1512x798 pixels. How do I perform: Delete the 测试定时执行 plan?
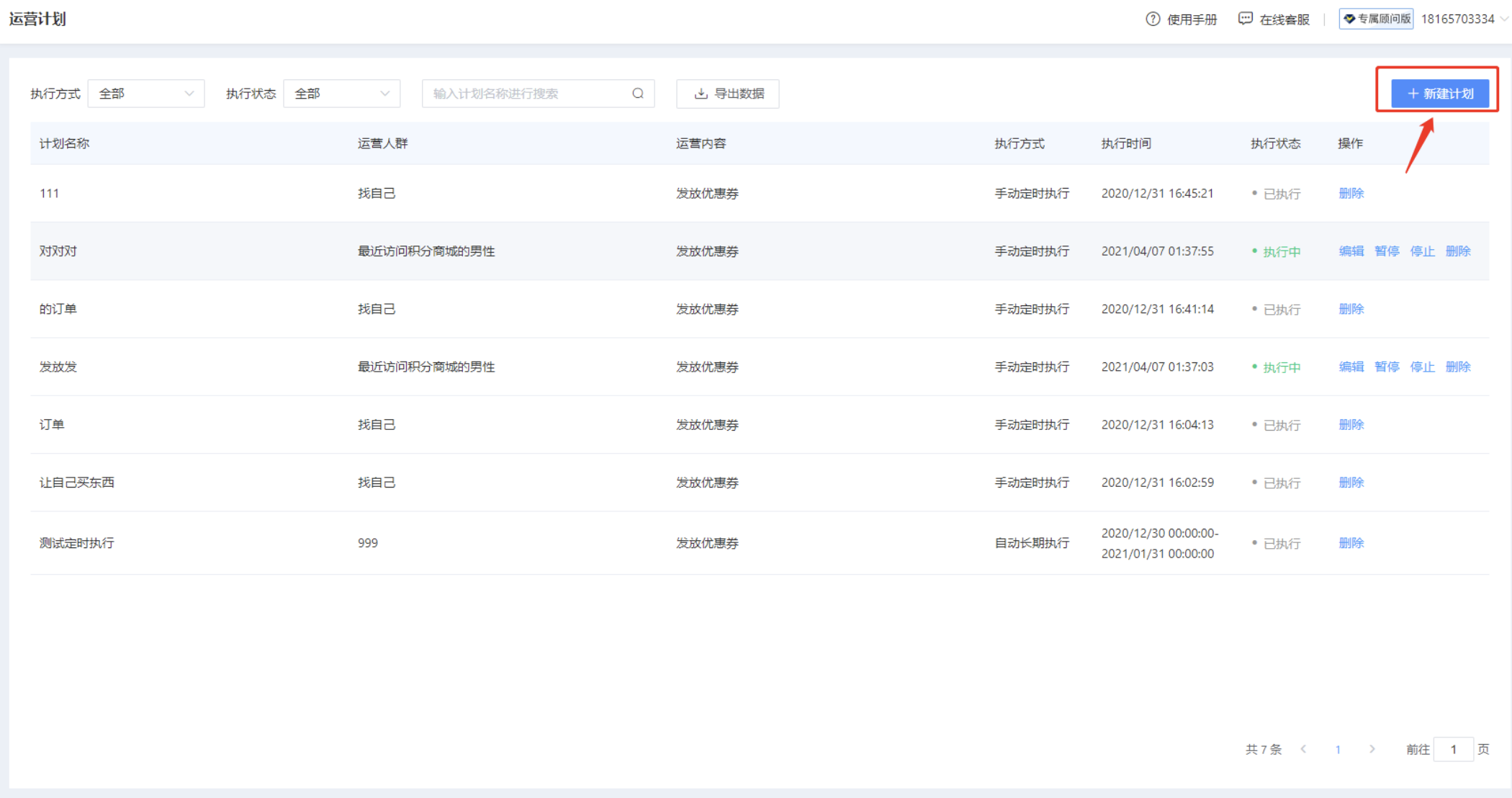pos(1351,543)
